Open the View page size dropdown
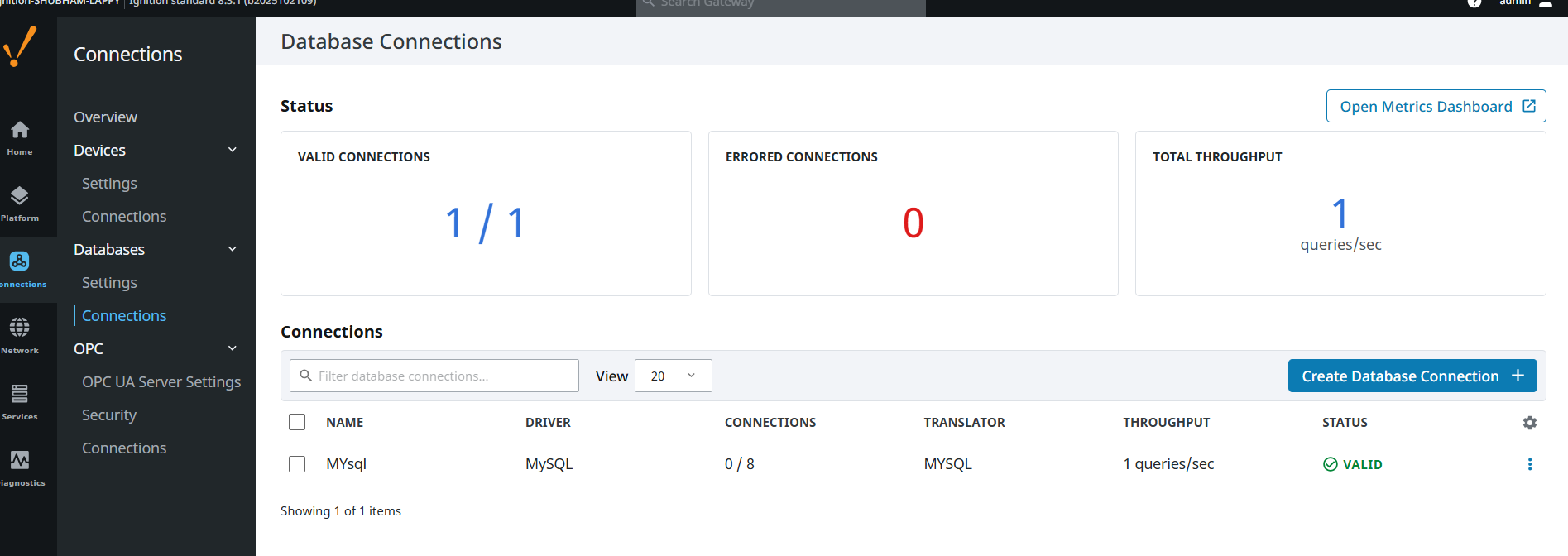Viewport: 1568px width, 556px height. click(673, 376)
